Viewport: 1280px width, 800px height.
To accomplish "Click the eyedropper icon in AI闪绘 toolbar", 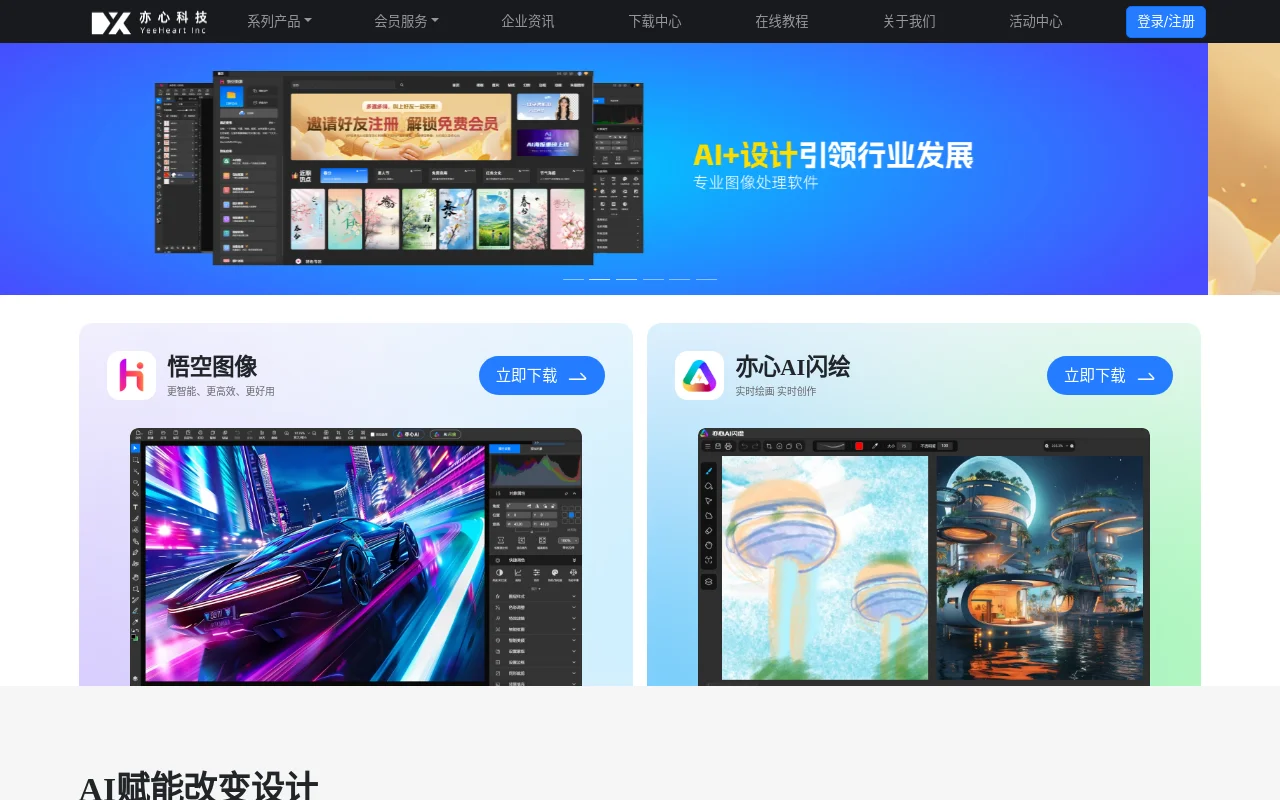I will click(876, 446).
